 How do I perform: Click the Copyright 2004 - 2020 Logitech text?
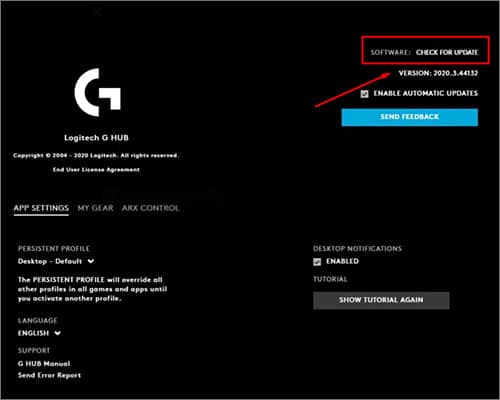click(96, 155)
